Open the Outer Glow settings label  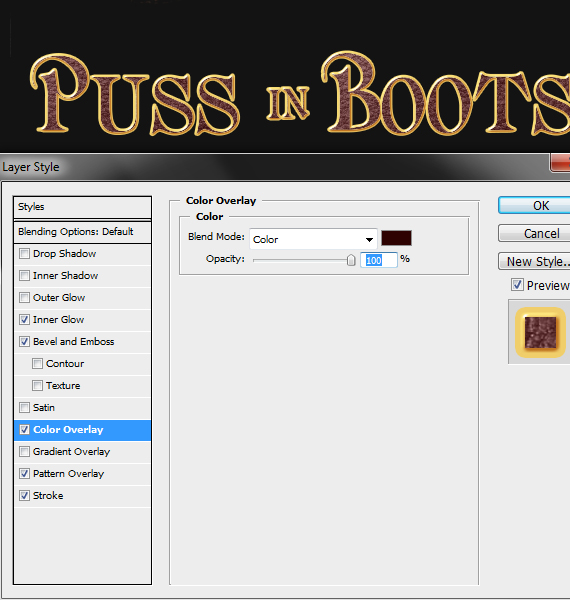(59, 298)
